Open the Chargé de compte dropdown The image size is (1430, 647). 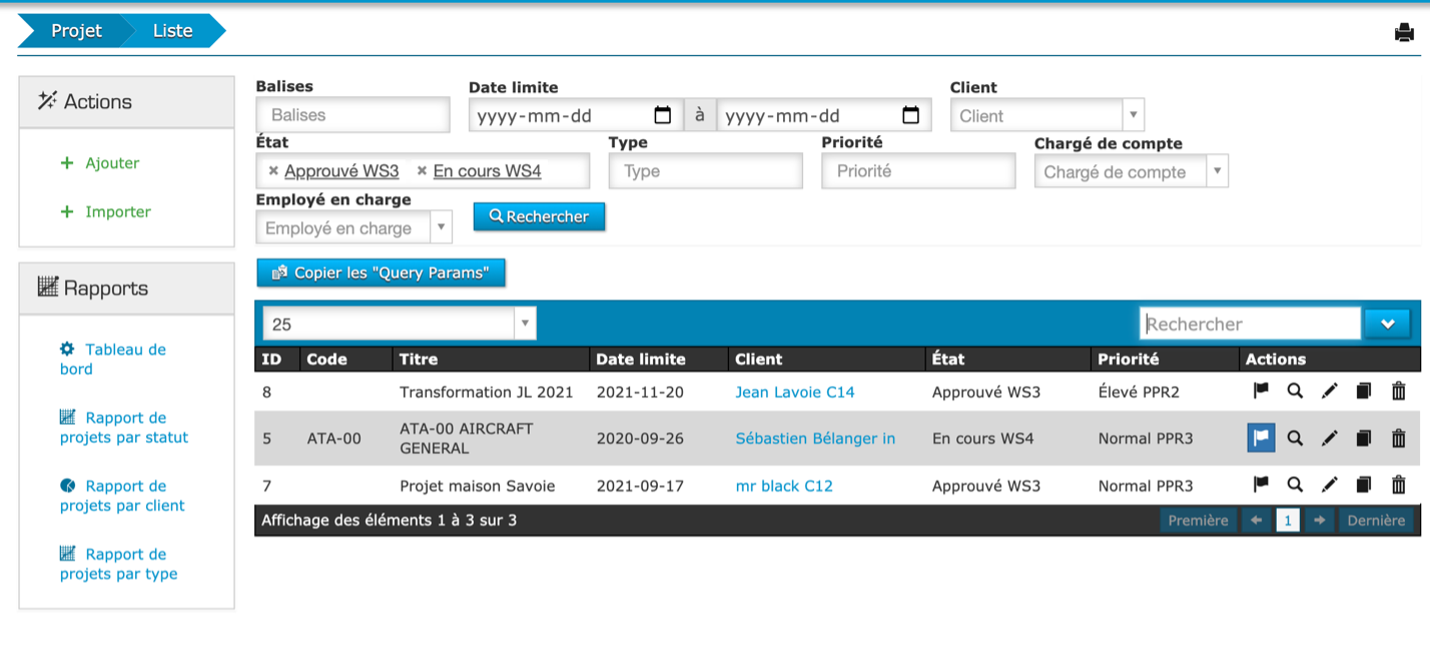tap(1216, 171)
